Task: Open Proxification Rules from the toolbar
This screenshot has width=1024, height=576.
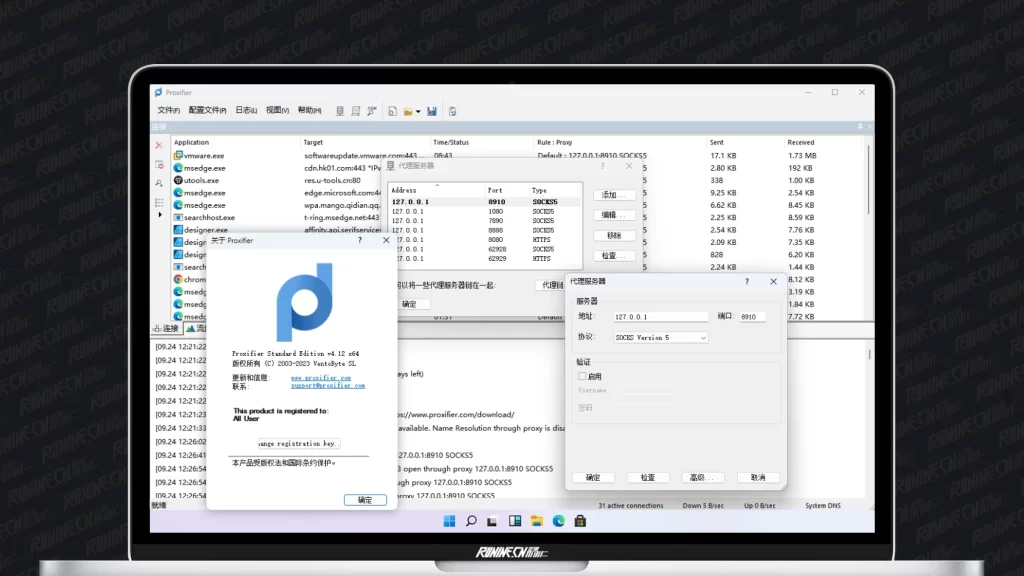Action: coord(355,111)
